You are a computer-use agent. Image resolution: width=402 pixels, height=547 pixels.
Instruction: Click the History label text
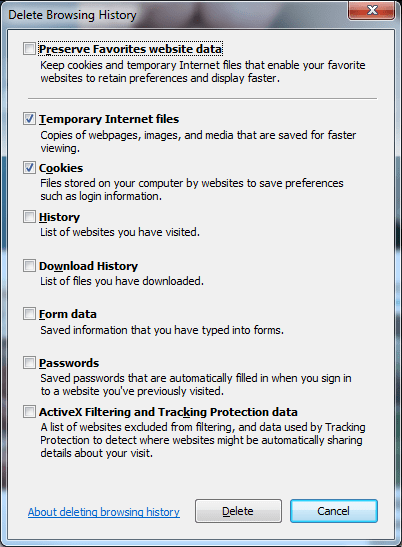point(59,217)
